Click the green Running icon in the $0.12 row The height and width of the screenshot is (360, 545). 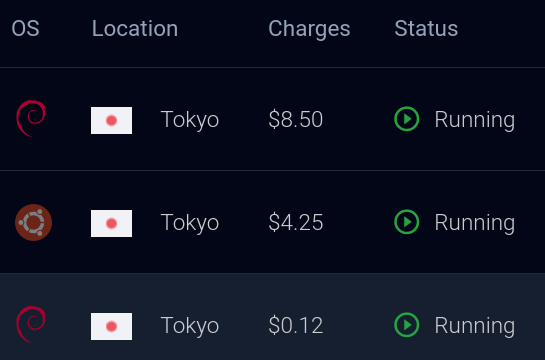pyautogui.click(x=407, y=325)
